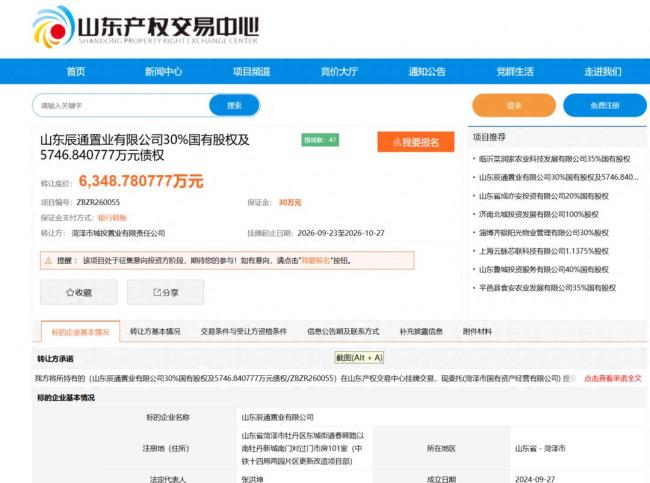Click the 转让方承诺 section heading
Image resolution: width=650 pixels, height=483 pixels.
pos(55,359)
